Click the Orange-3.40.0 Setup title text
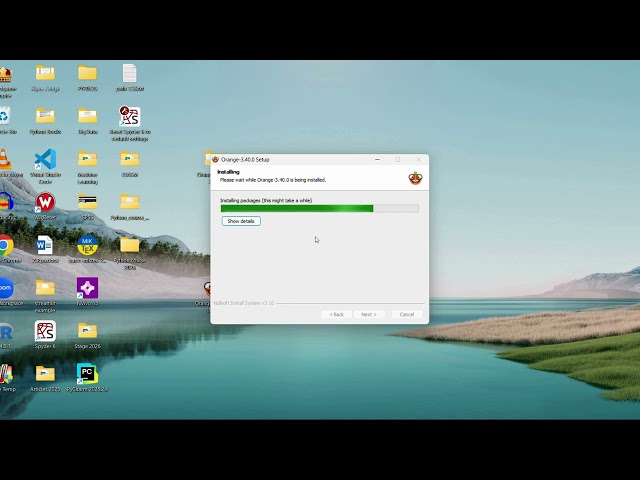The width and height of the screenshot is (640, 480). [245, 160]
